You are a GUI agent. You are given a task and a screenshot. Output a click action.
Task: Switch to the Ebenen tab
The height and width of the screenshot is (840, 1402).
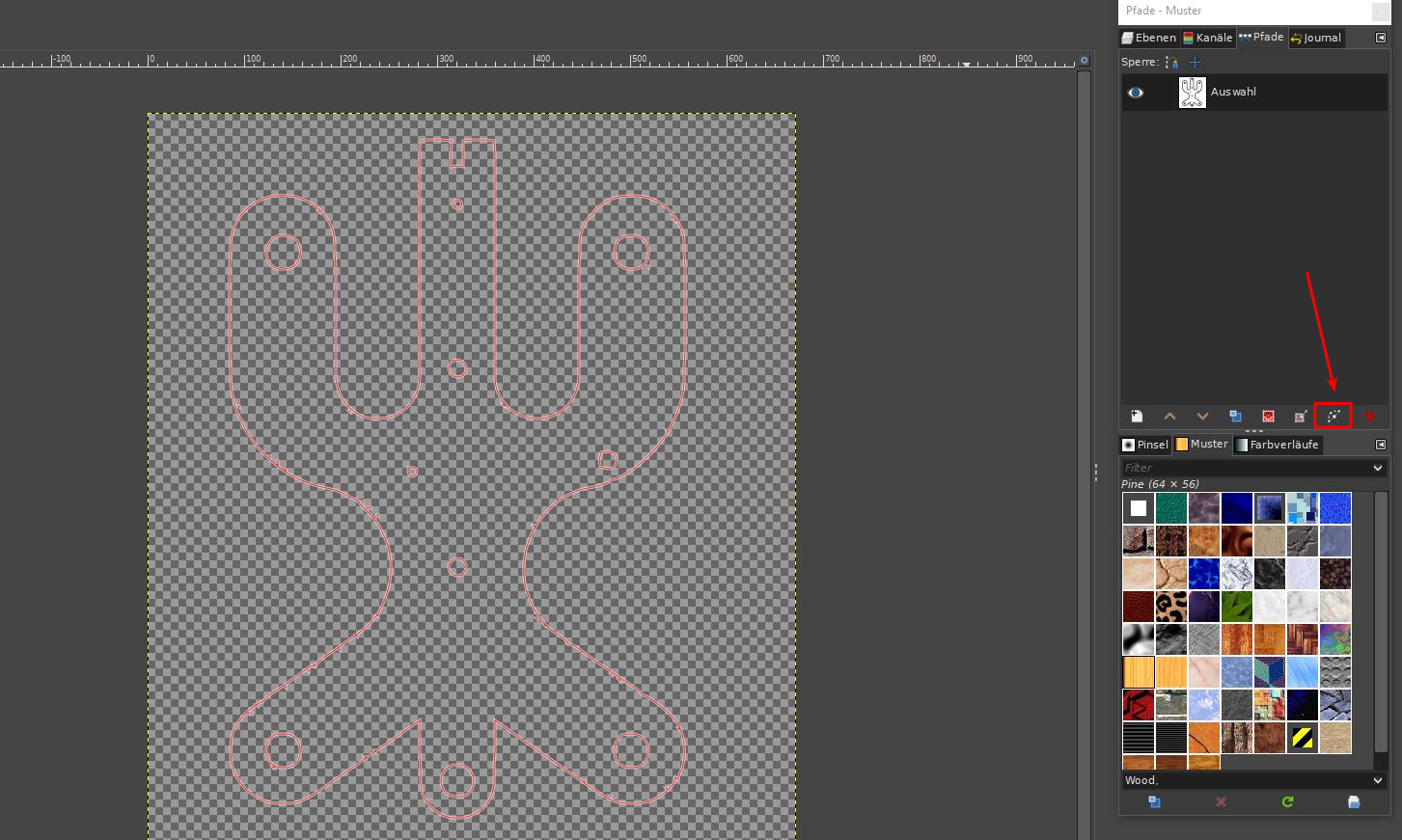pos(1148,38)
